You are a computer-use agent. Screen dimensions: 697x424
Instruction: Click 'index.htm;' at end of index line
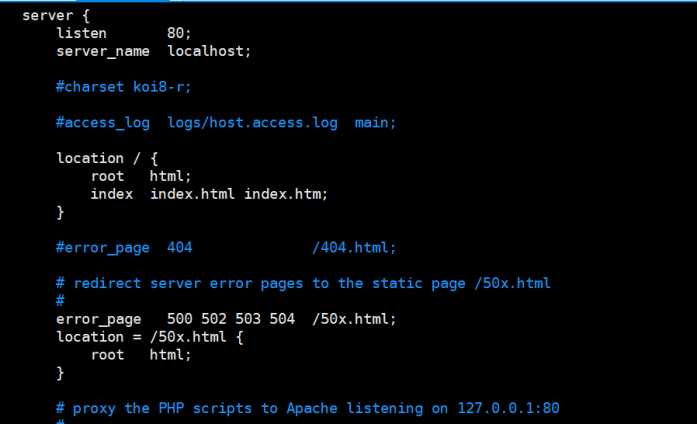tap(286, 194)
